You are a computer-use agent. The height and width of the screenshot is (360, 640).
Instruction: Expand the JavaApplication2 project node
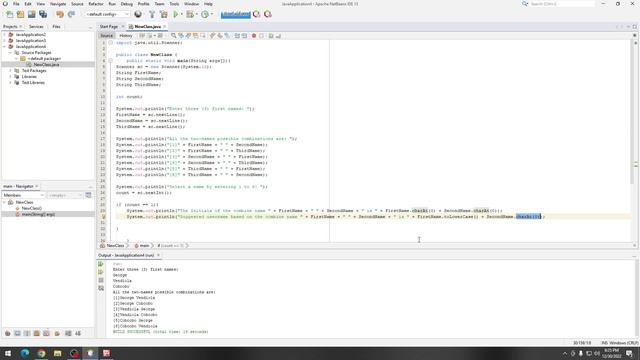tap(4, 35)
